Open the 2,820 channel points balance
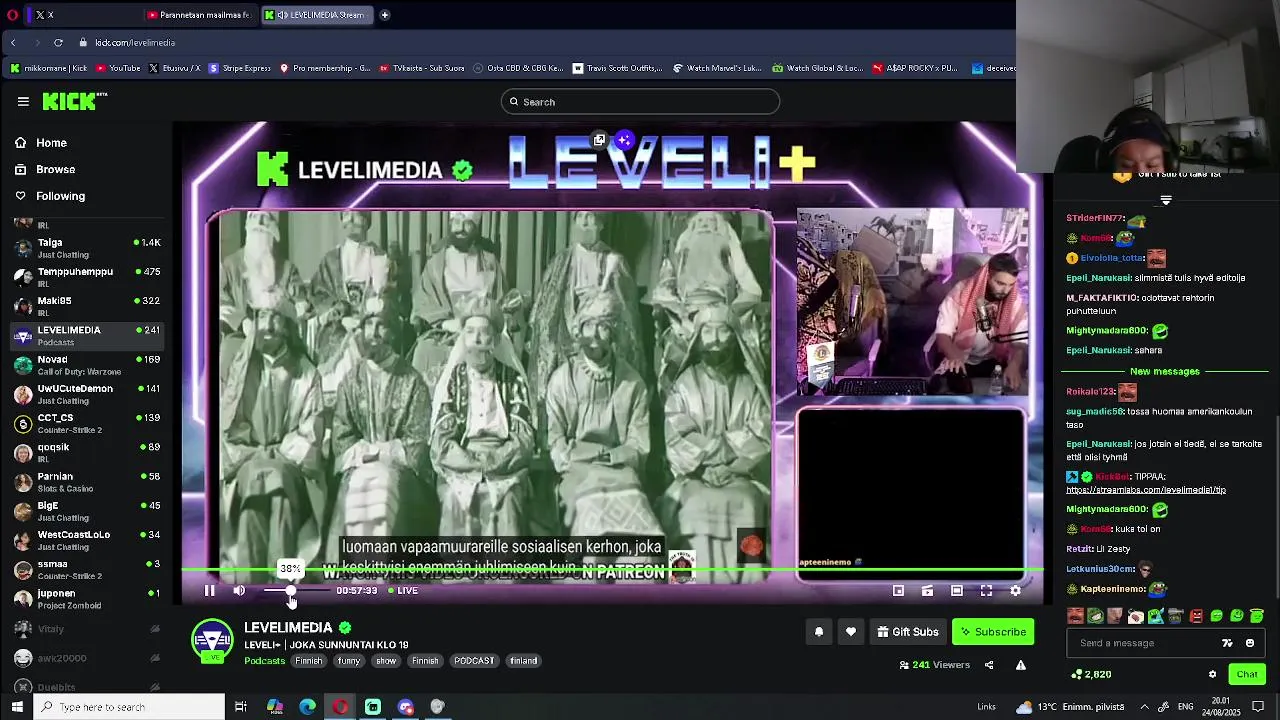Viewport: 1280px width, 720px height. (1091, 675)
